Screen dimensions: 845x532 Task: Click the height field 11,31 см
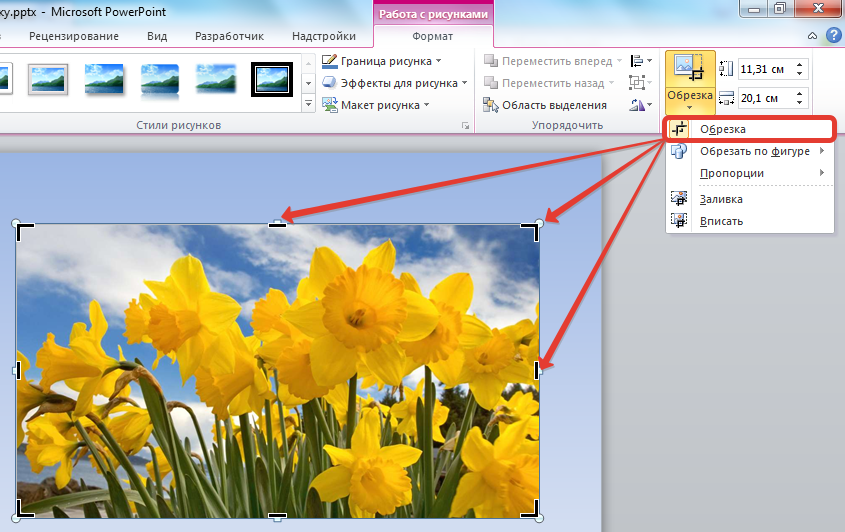(x=764, y=70)
